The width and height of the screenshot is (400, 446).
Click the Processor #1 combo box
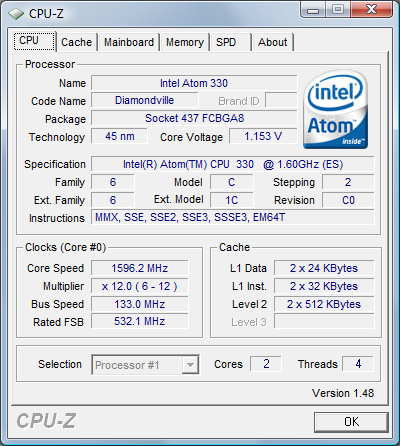(145, 365)
